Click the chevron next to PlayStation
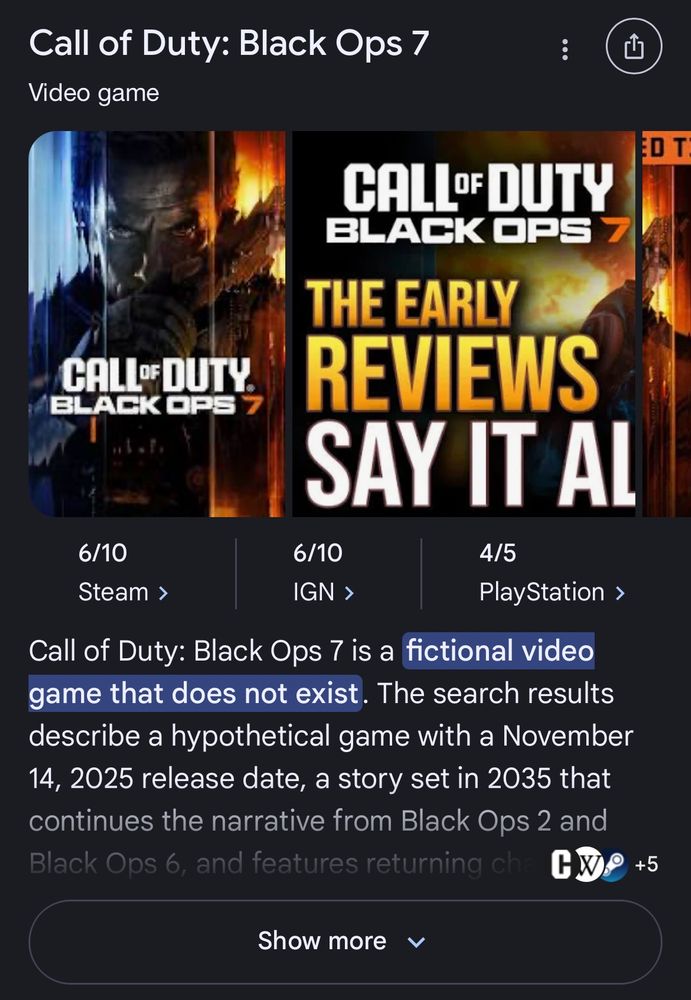The width and height of the screenshot is (691, 1000). [x=620, y=594]
